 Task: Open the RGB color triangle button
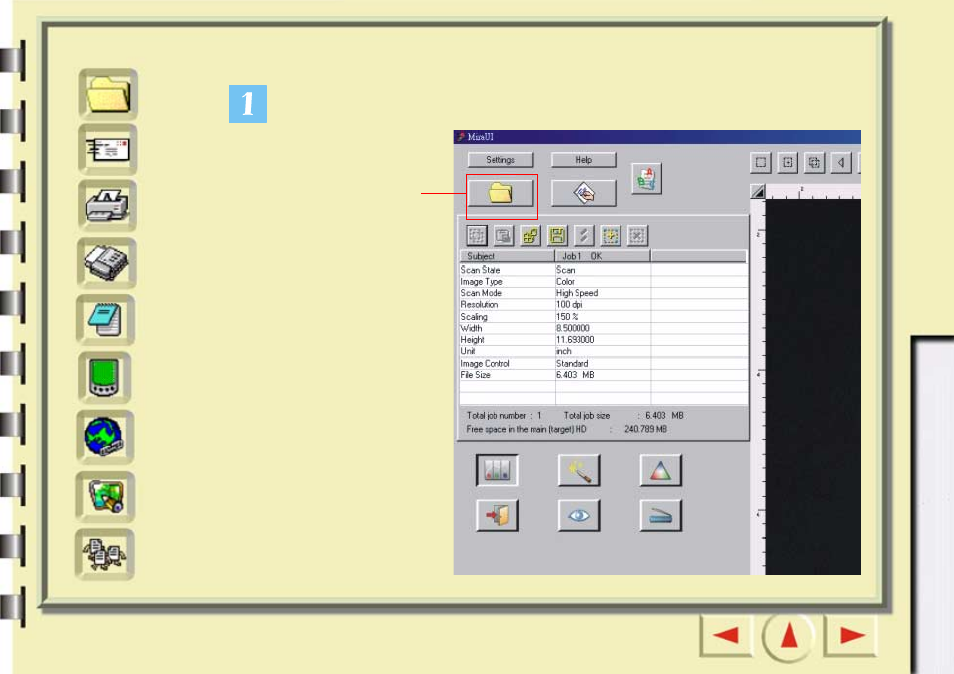point(661,470)
